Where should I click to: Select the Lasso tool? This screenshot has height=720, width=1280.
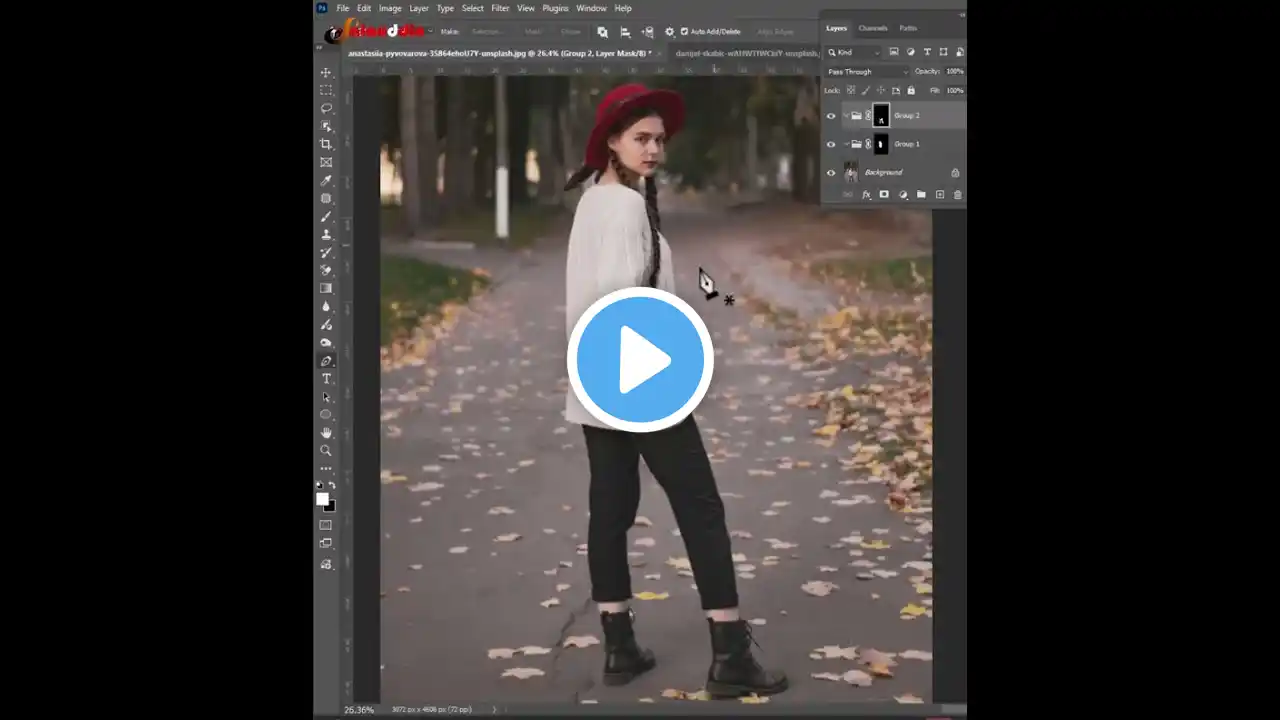pos(326,108)
